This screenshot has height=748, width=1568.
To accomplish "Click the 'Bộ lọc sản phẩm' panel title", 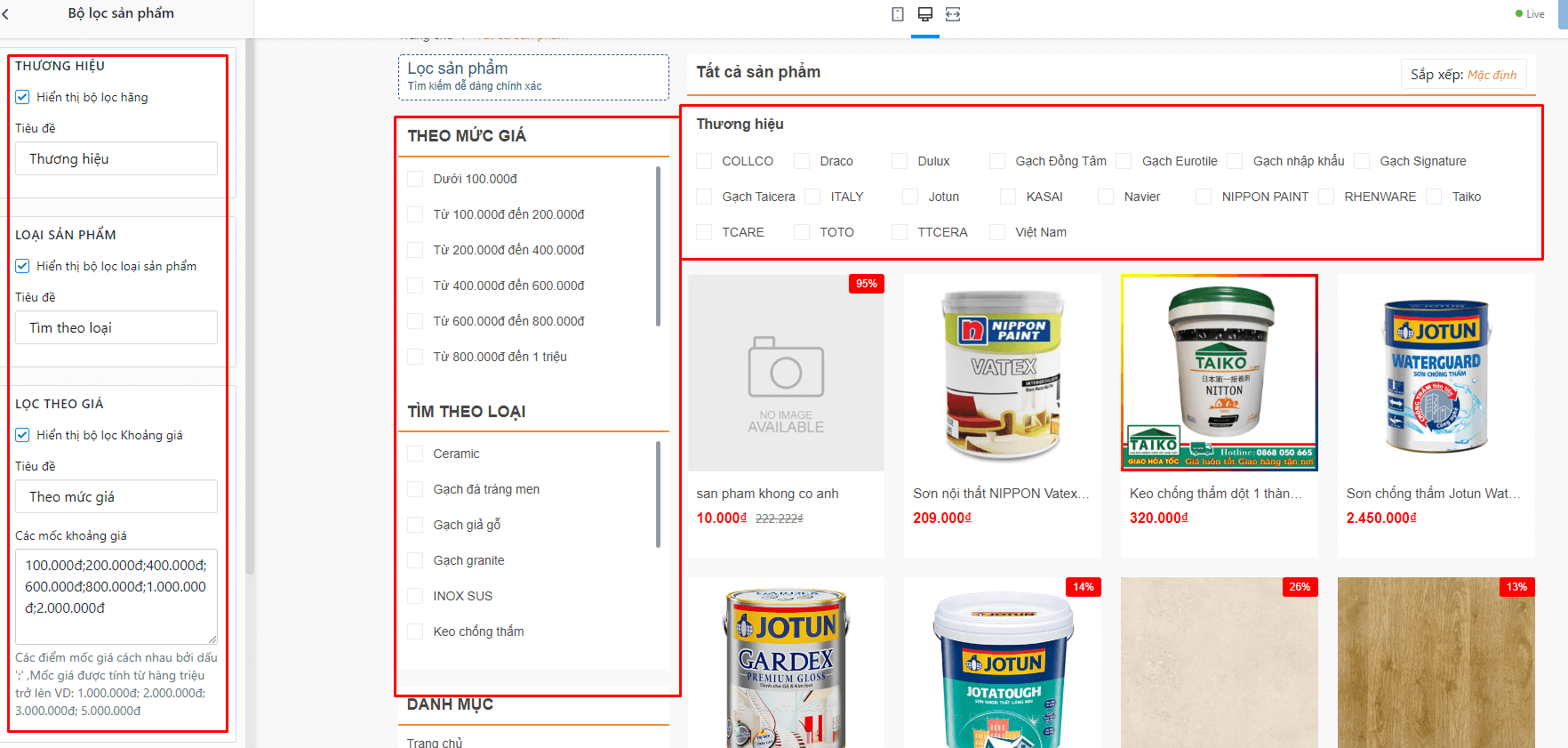I will [x=121, y=13].
